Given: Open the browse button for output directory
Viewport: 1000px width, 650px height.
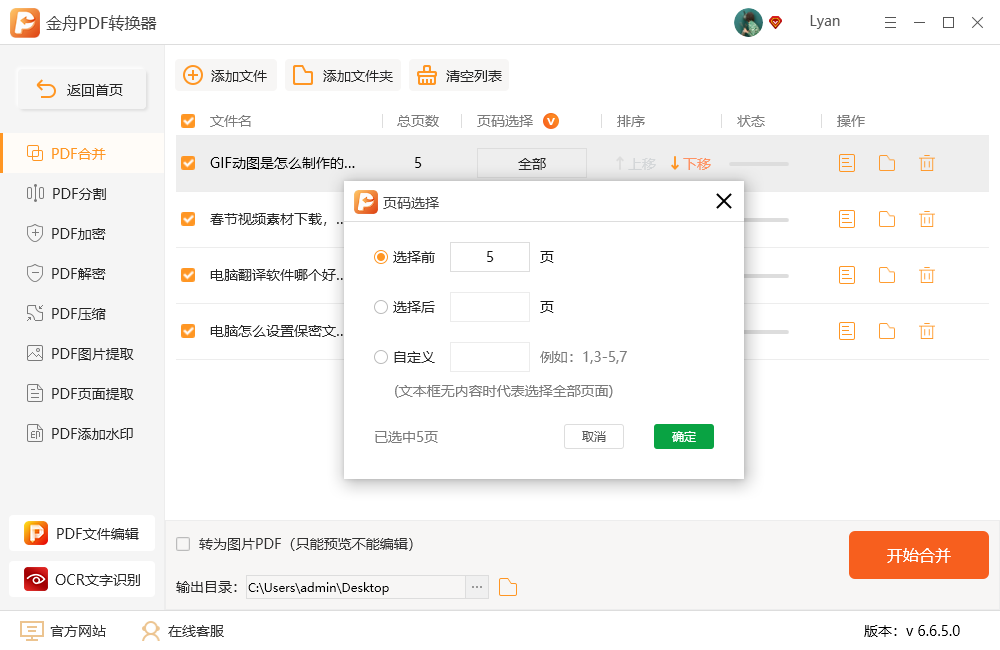Looking at the screenshot, I should click(475, 587).
